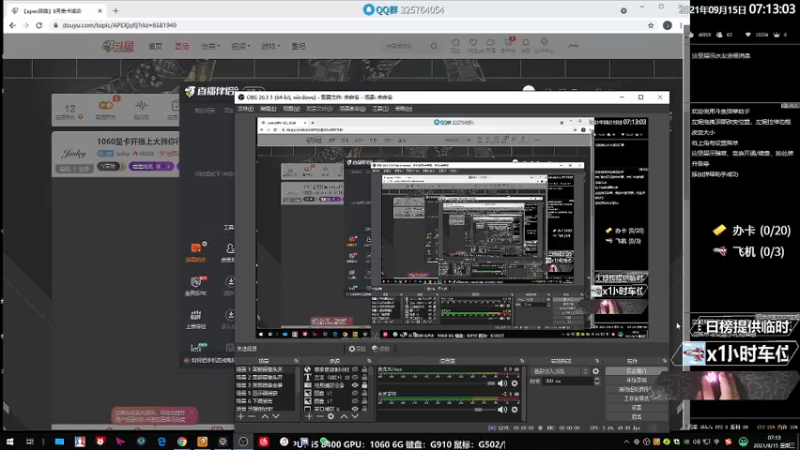
Task: Mute the 麦克风/Aux mixer channel
Action: click(503, 383)
